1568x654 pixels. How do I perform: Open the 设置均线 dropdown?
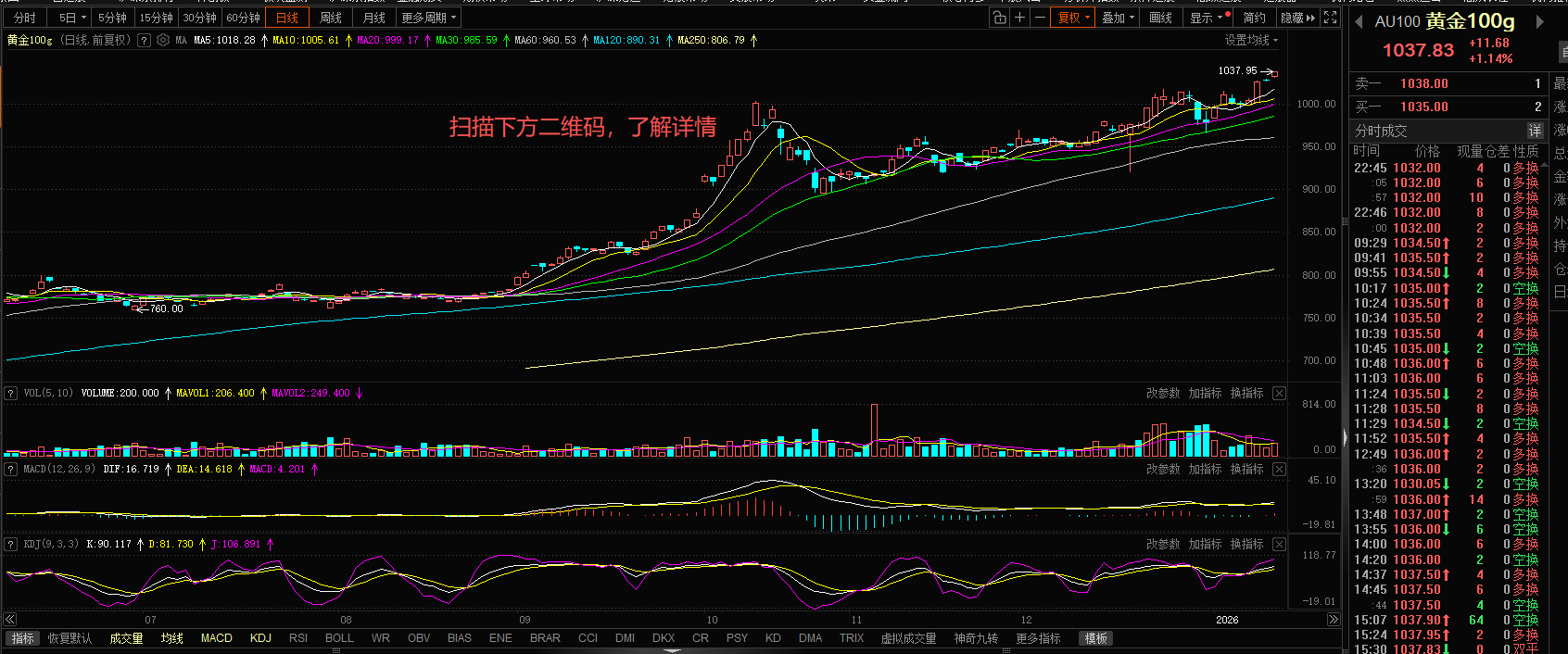point(1251,41)
